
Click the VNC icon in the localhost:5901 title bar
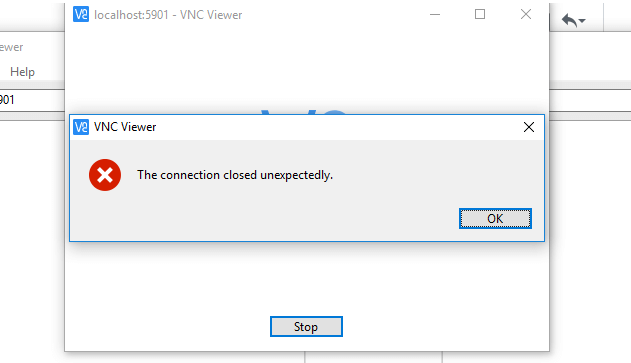pyautogui.click(x=81, y=15)
